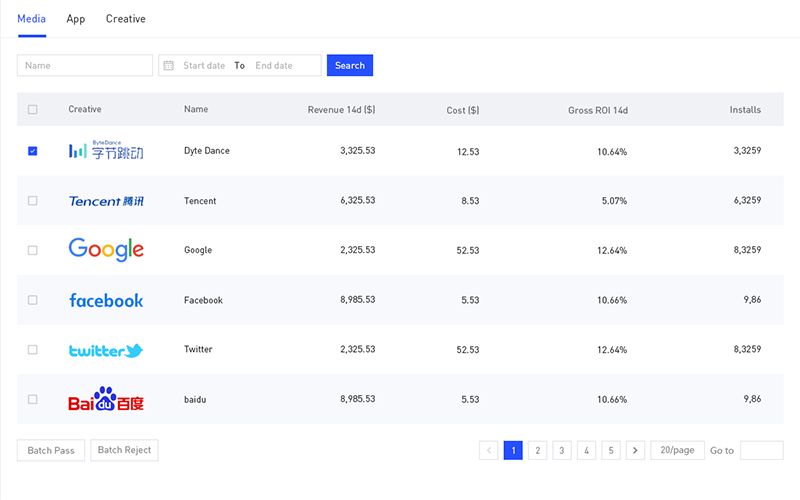Check the baidu row checkbox
The width and height of the screenshot is (800, 500).
click(33, 399)
